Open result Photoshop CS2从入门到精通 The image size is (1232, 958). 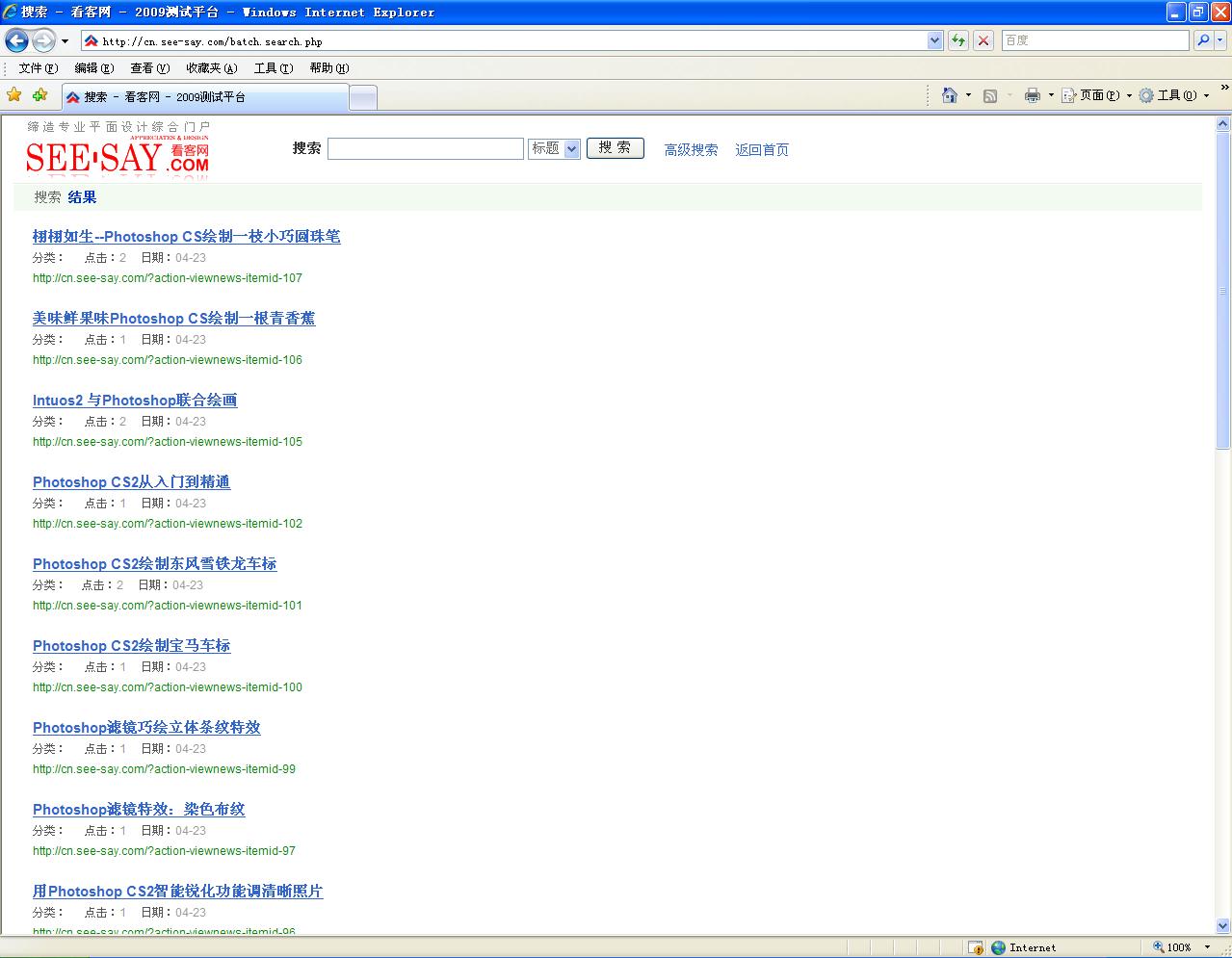coord(132,482)
